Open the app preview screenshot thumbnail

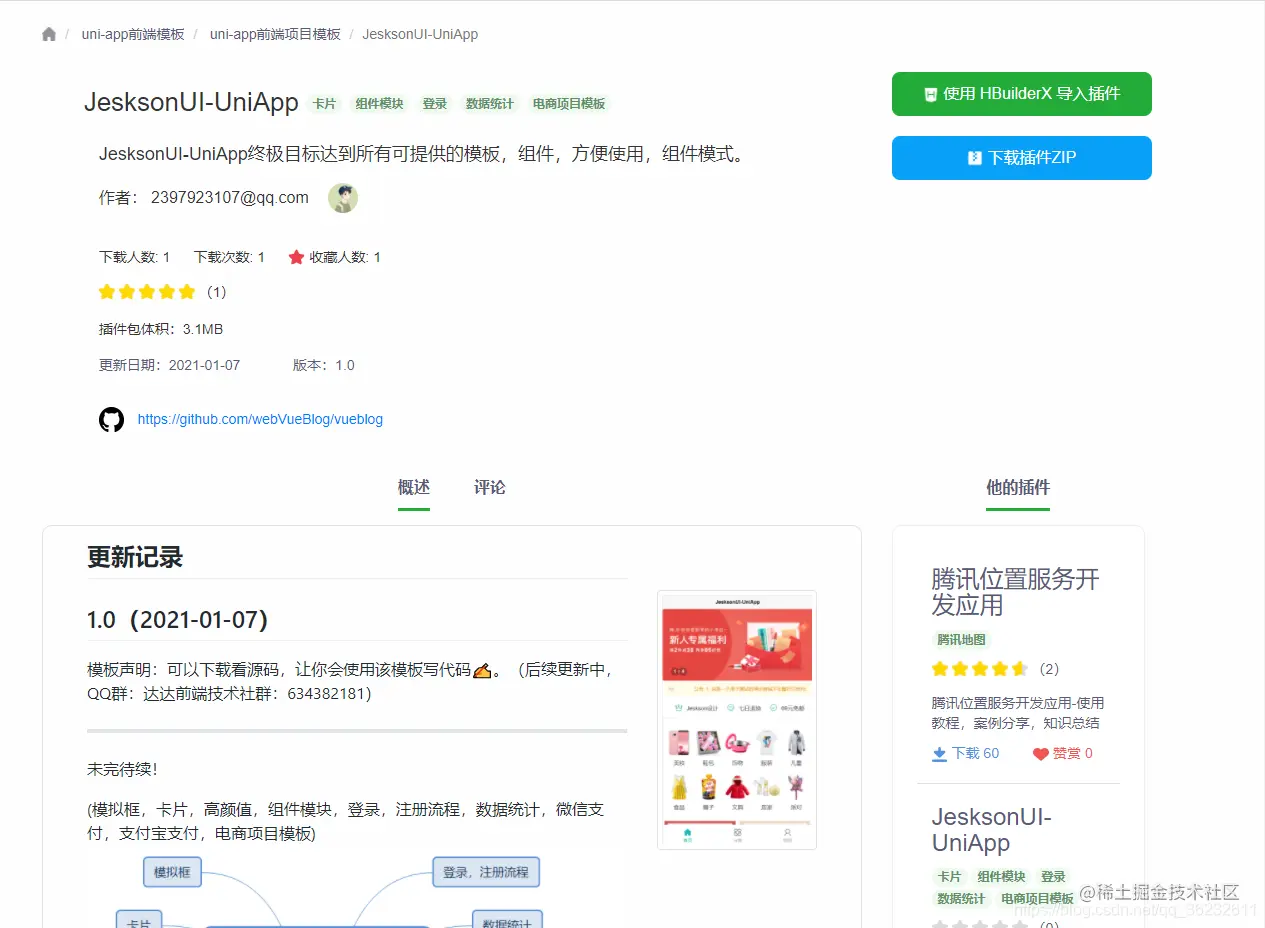pyautogui.click(x=737, y=720)
